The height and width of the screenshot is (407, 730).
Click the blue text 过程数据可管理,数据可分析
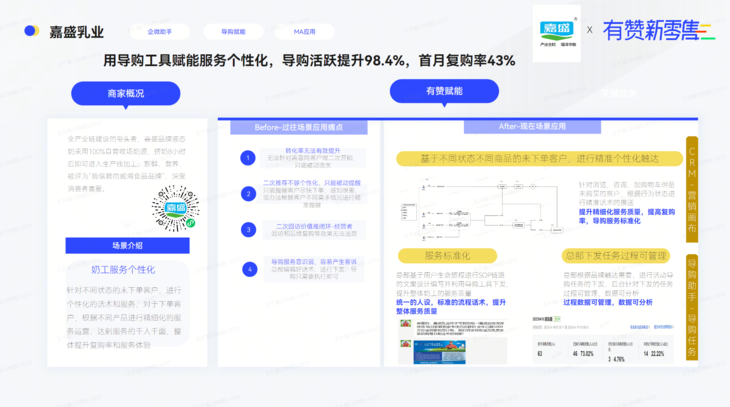(x=608, y=302)
